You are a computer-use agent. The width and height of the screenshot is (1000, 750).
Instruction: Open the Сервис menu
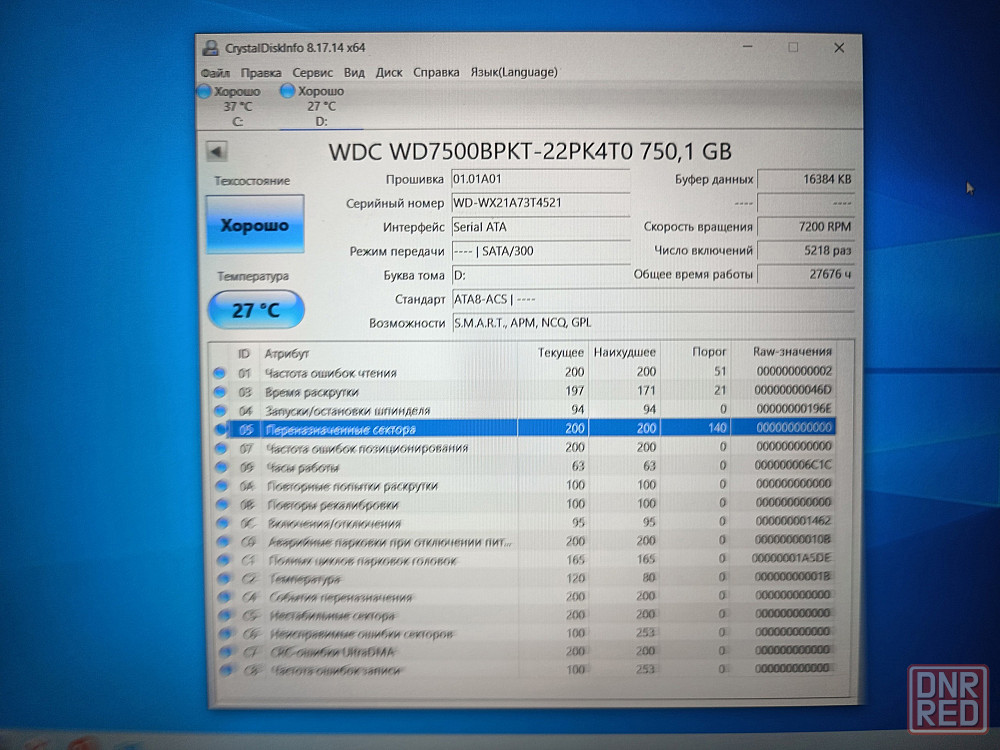312,73
